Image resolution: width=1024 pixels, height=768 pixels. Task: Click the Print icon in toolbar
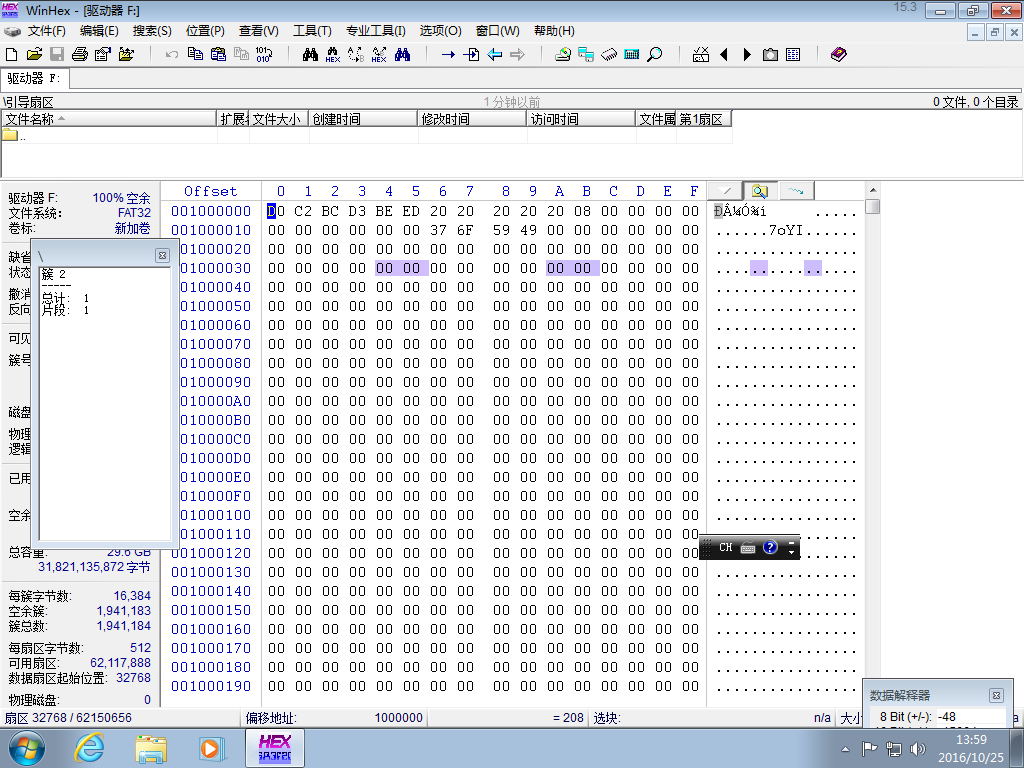pos(80,54)
